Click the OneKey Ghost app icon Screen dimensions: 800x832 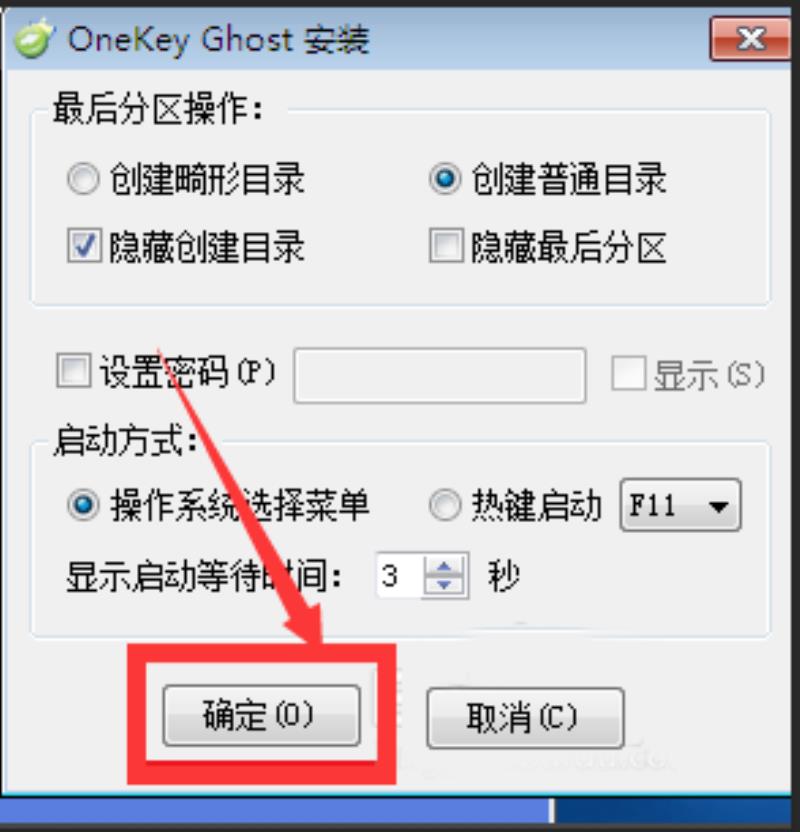coord(33,38)
